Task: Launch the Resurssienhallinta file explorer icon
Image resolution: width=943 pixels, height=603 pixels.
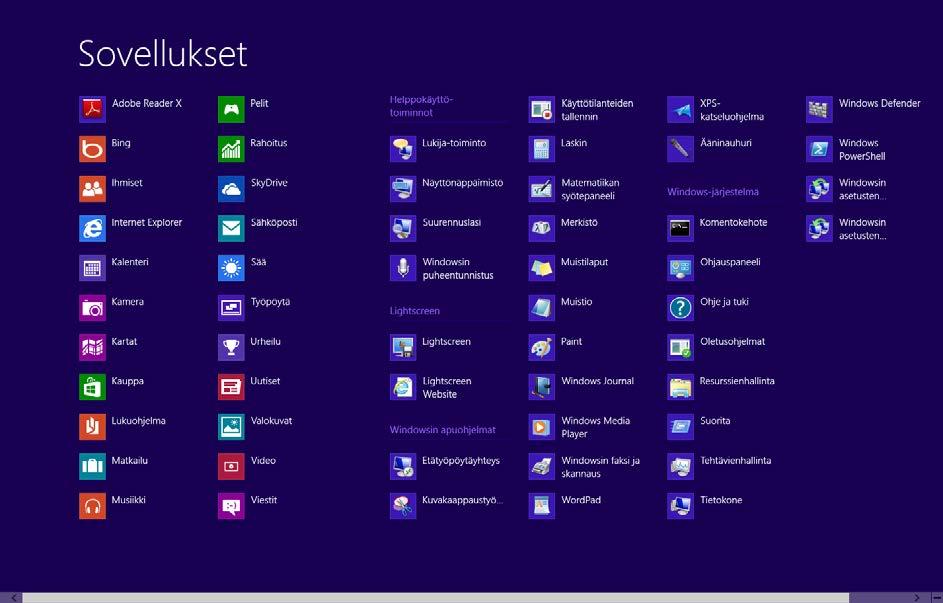Action: (x=680, y=387)
